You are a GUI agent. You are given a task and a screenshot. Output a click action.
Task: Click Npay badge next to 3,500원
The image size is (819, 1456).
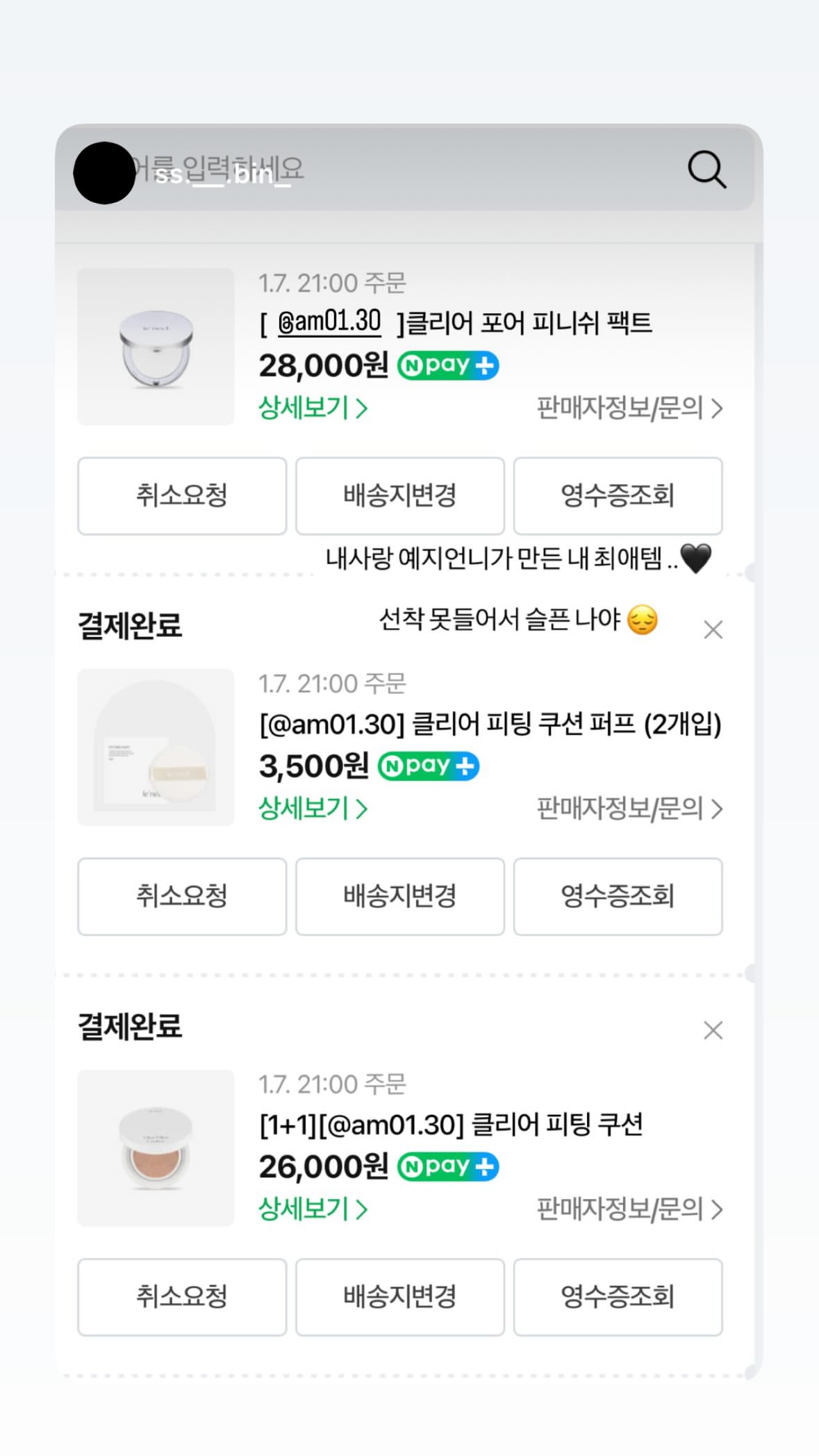(x=429, y=766)
